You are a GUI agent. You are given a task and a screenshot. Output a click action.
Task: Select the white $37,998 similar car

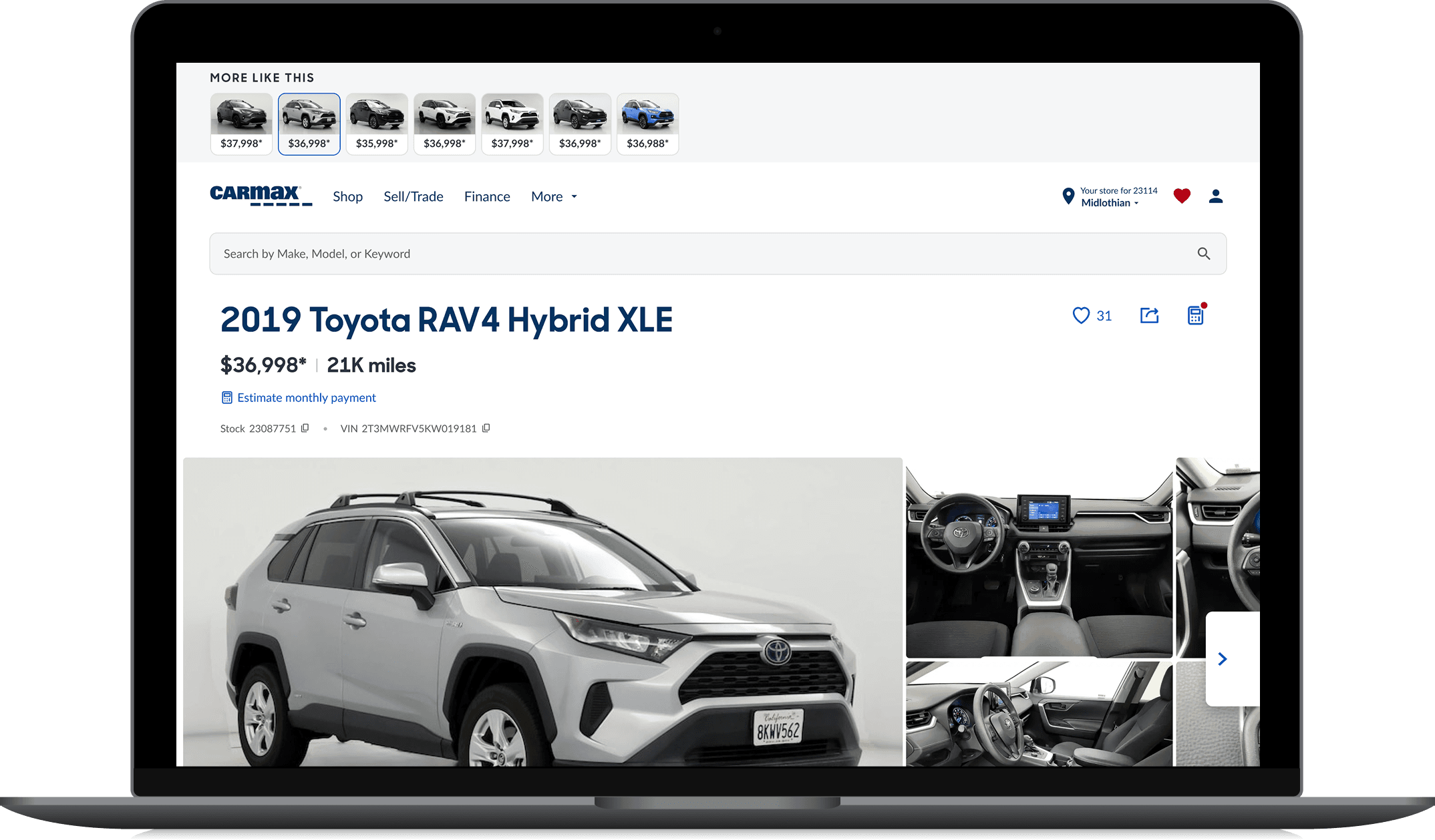[x=512, y=124]
